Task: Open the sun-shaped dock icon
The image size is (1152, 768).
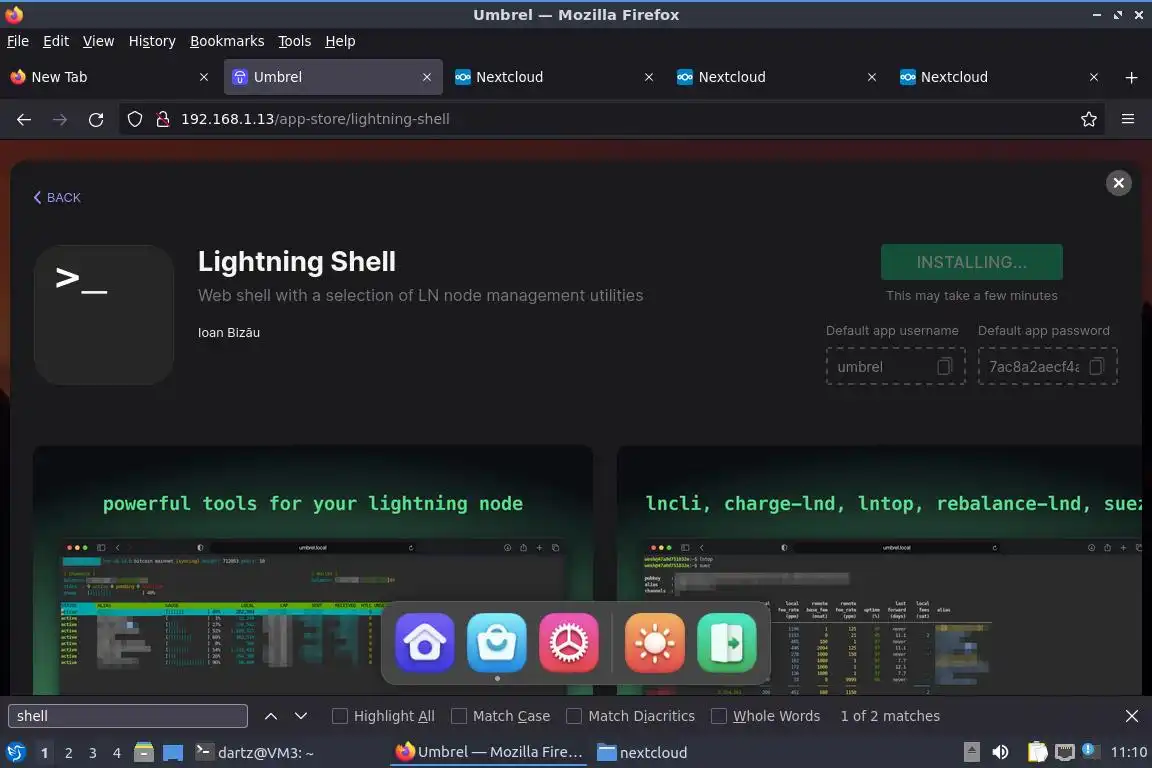Action: 655,643
